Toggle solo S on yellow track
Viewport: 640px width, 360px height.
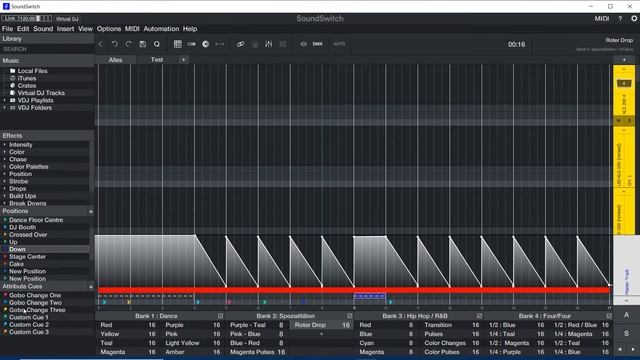point(629,120)
